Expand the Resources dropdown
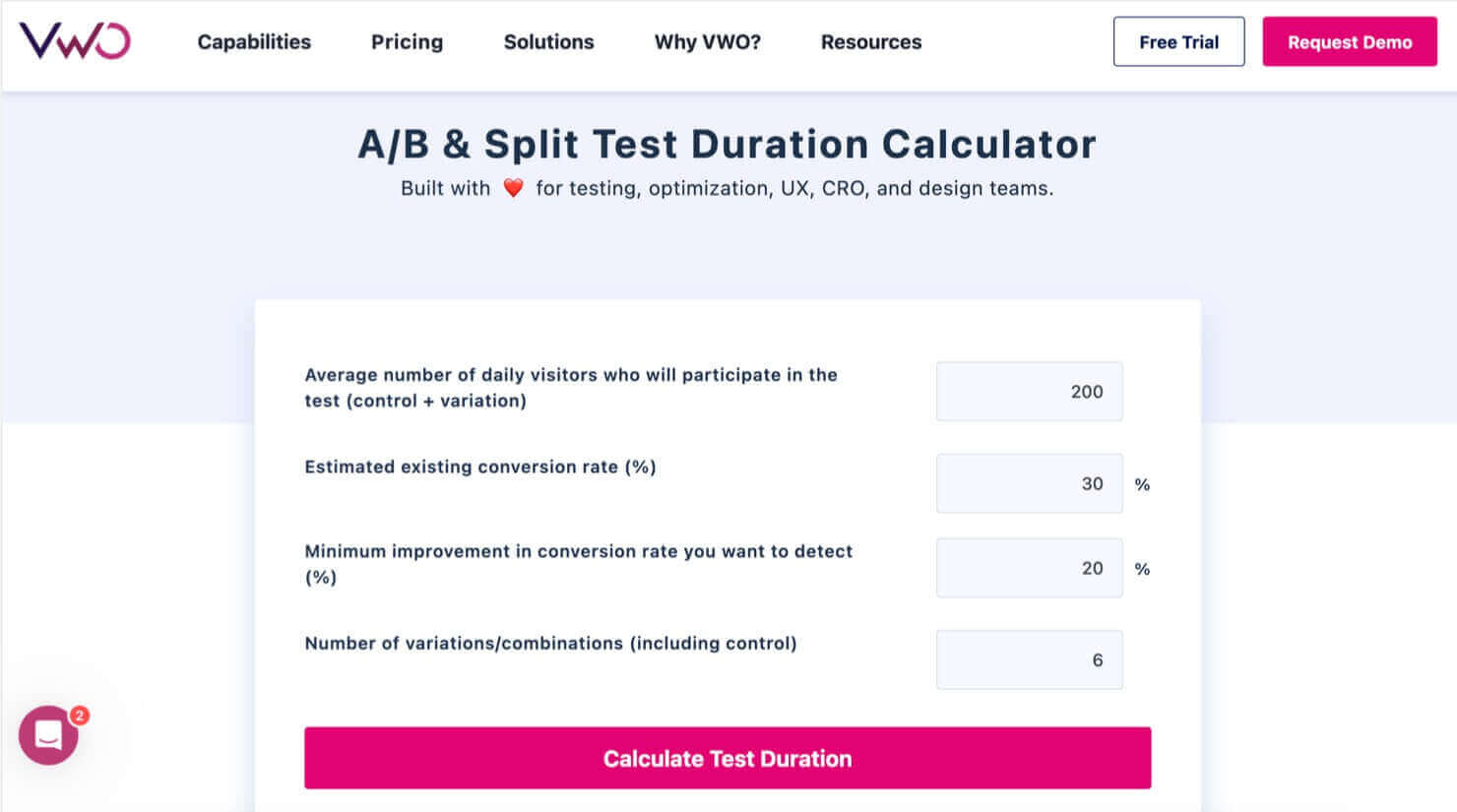The image size is (1457, 812). 870,41
